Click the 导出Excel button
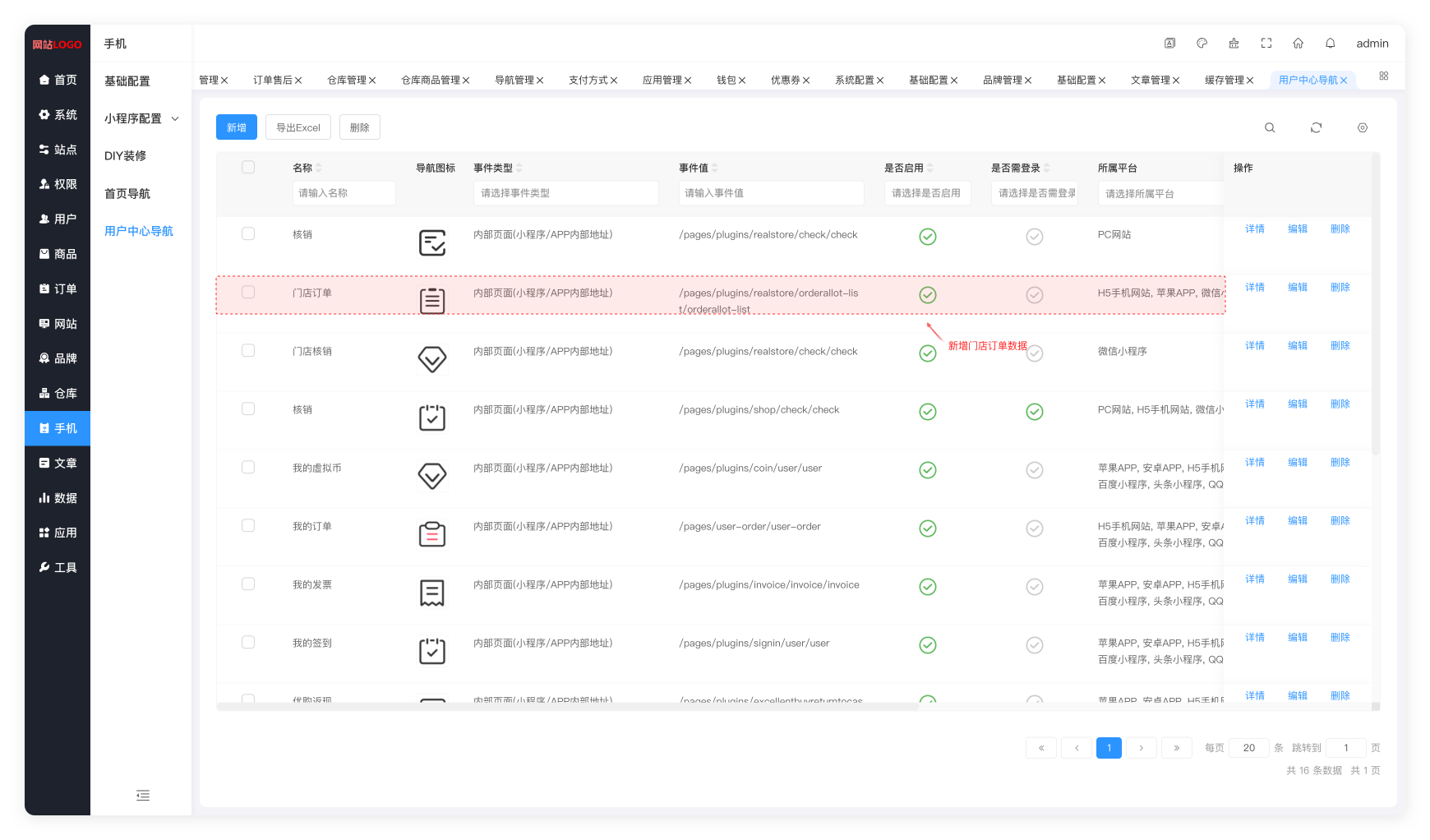The image size is (1430, 840). coord(298,127)
